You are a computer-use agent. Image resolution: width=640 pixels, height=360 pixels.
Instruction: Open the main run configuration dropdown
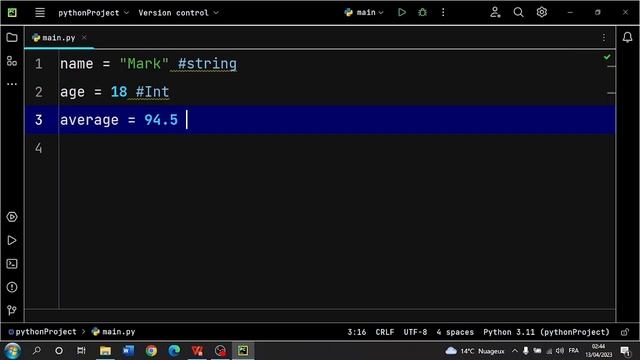(x=364, y=13)
